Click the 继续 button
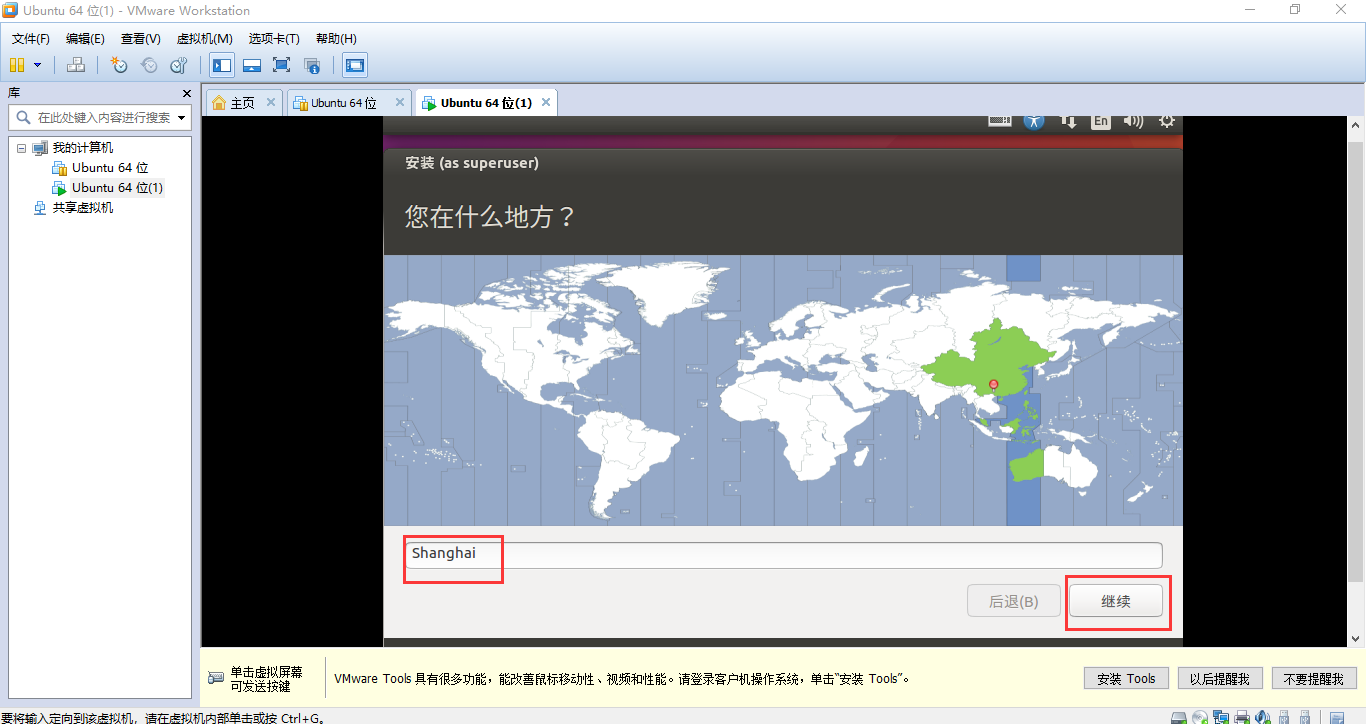This screenshot has width=1366, height=724. point(1116,601)
